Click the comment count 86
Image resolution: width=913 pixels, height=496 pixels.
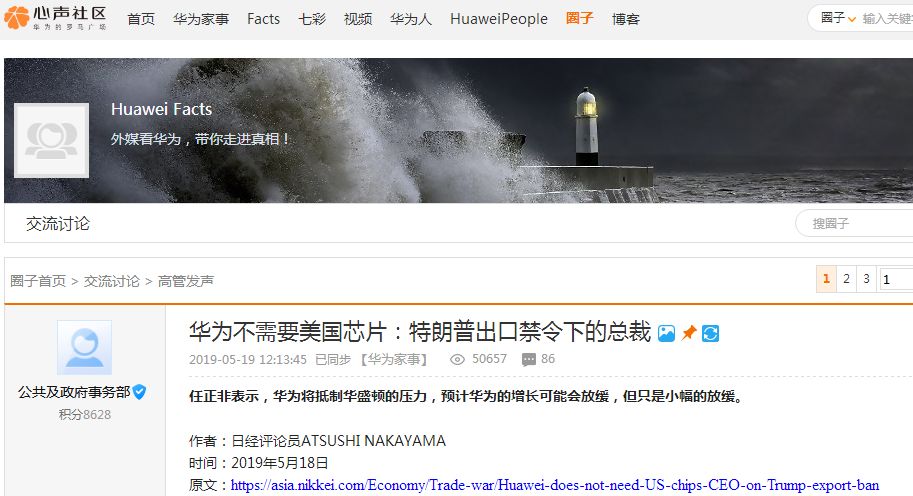click(x=548, y=359)
